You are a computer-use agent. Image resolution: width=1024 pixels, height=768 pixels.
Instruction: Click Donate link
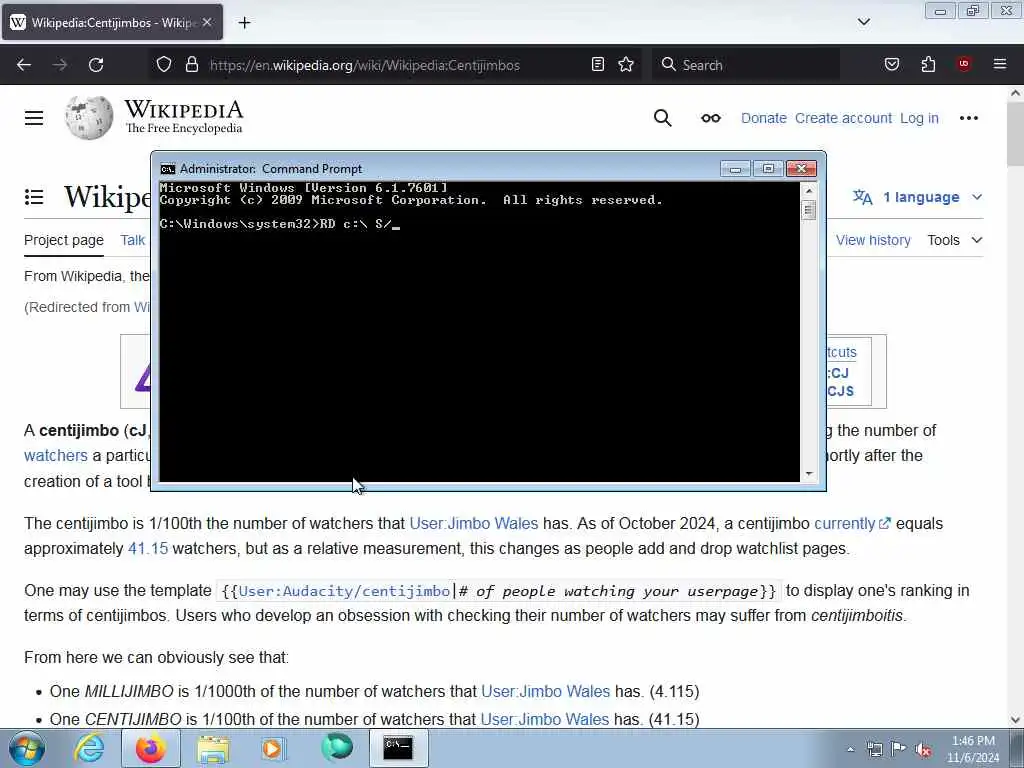coord(763,118)
